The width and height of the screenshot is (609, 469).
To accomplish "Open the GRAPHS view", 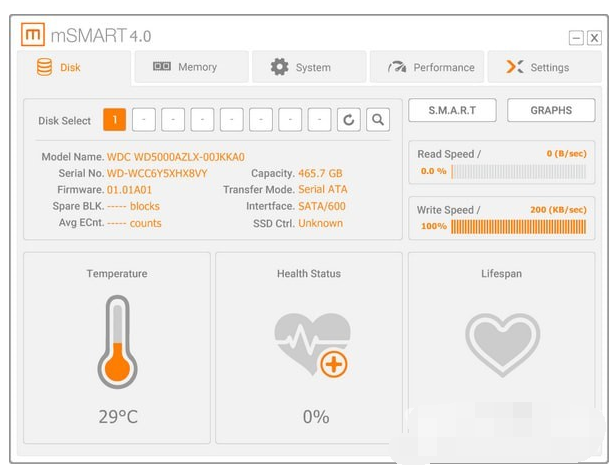I will [551, 110].
